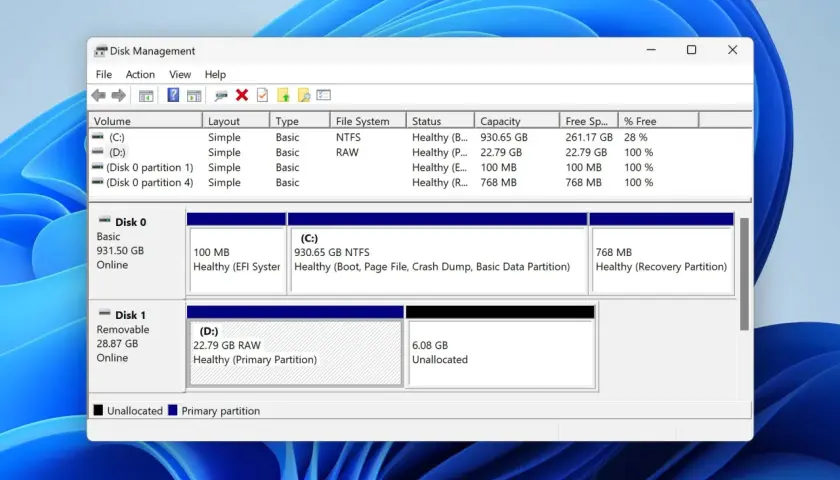Click the Disk 1 drive icon
Image resolution: width=840 pixels, height=480 pixels.
(x=104, y=313)
